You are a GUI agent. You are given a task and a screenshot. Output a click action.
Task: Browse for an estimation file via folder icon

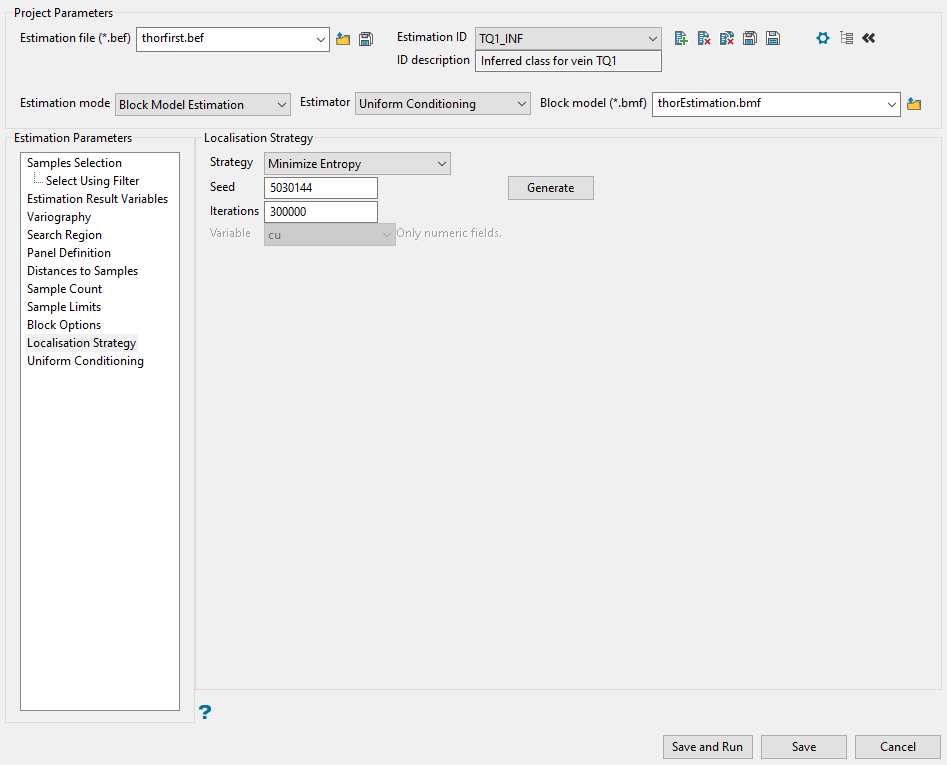click(x=343, y=39)
